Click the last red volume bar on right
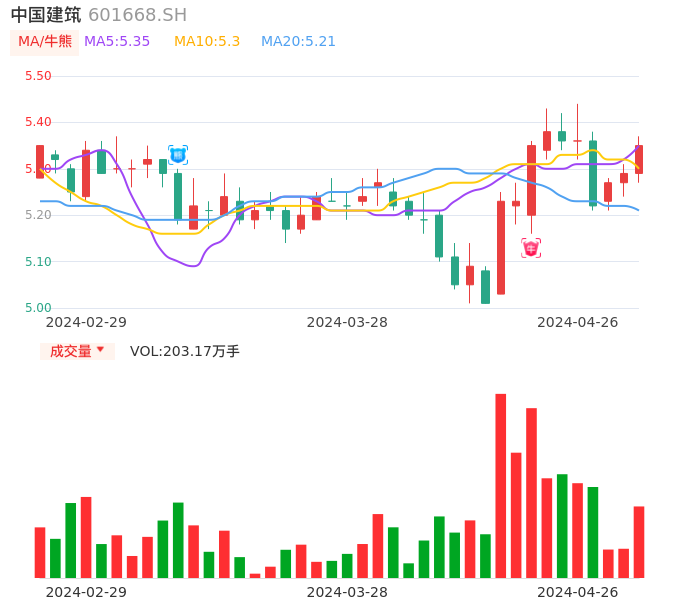The image size is (686, 606). 638,541
